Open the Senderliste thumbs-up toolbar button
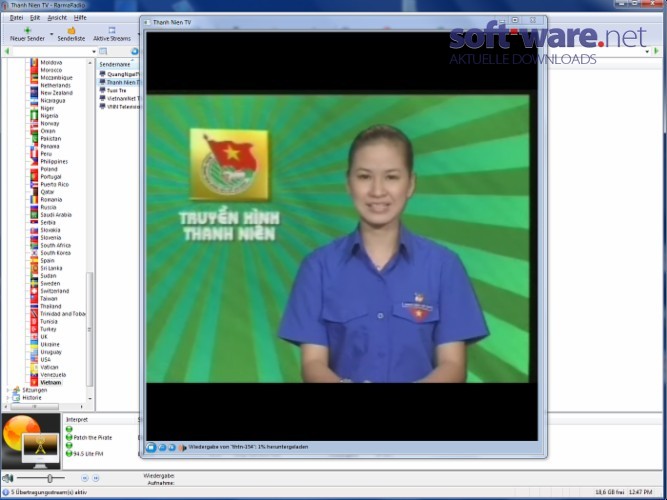667x500 pixels. point(71,34)
